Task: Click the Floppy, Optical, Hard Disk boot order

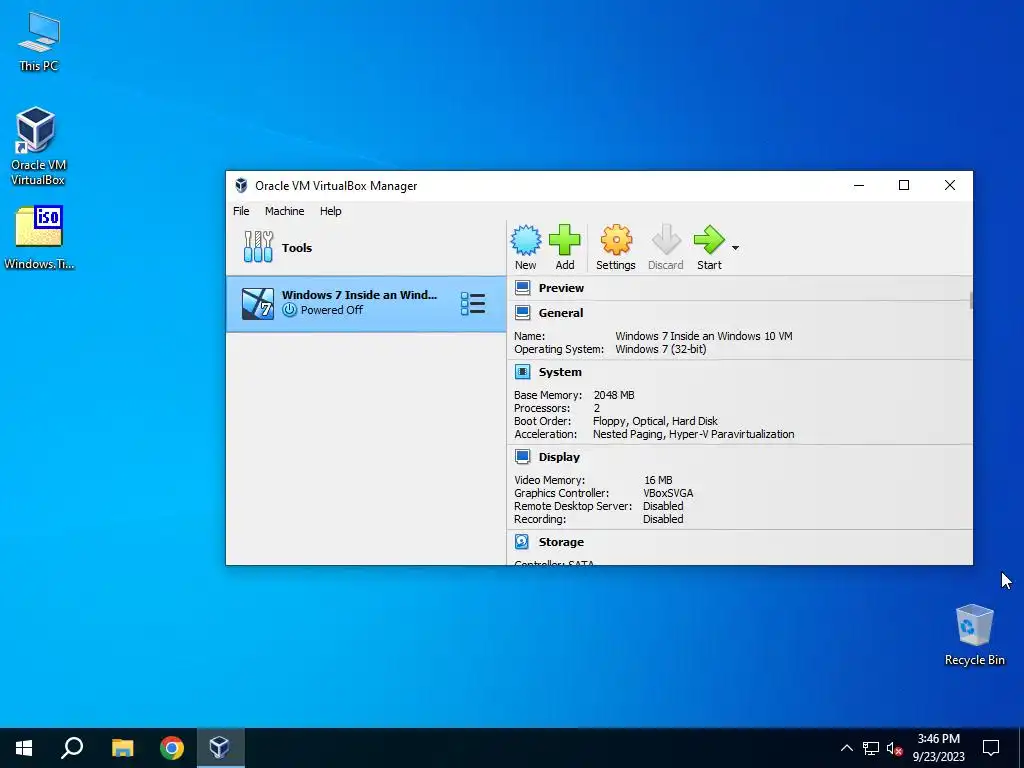Action: (655, 421)
